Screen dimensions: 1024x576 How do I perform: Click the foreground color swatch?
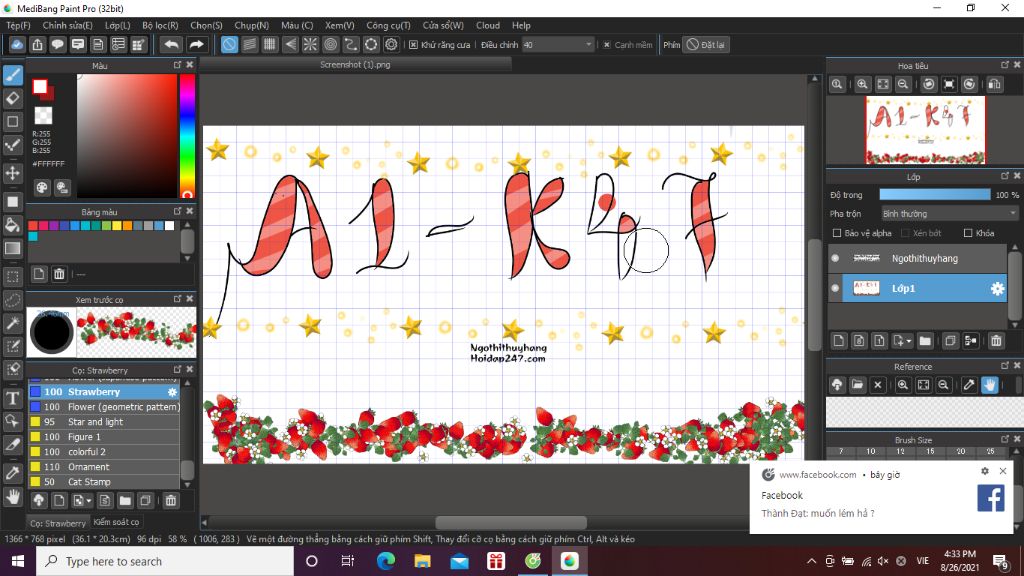(x=40, y=86)
